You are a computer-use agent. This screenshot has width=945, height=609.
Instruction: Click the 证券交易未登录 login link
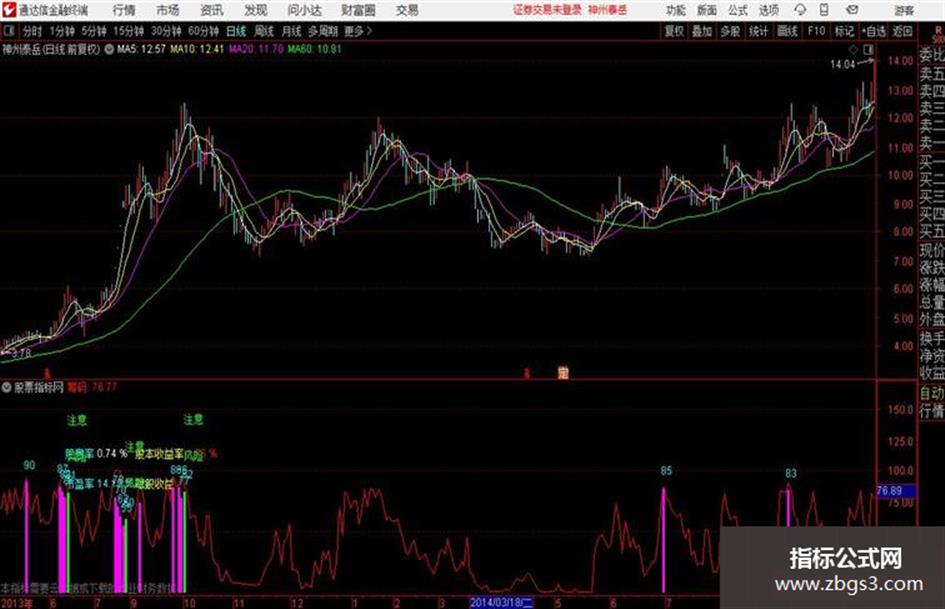547,10
